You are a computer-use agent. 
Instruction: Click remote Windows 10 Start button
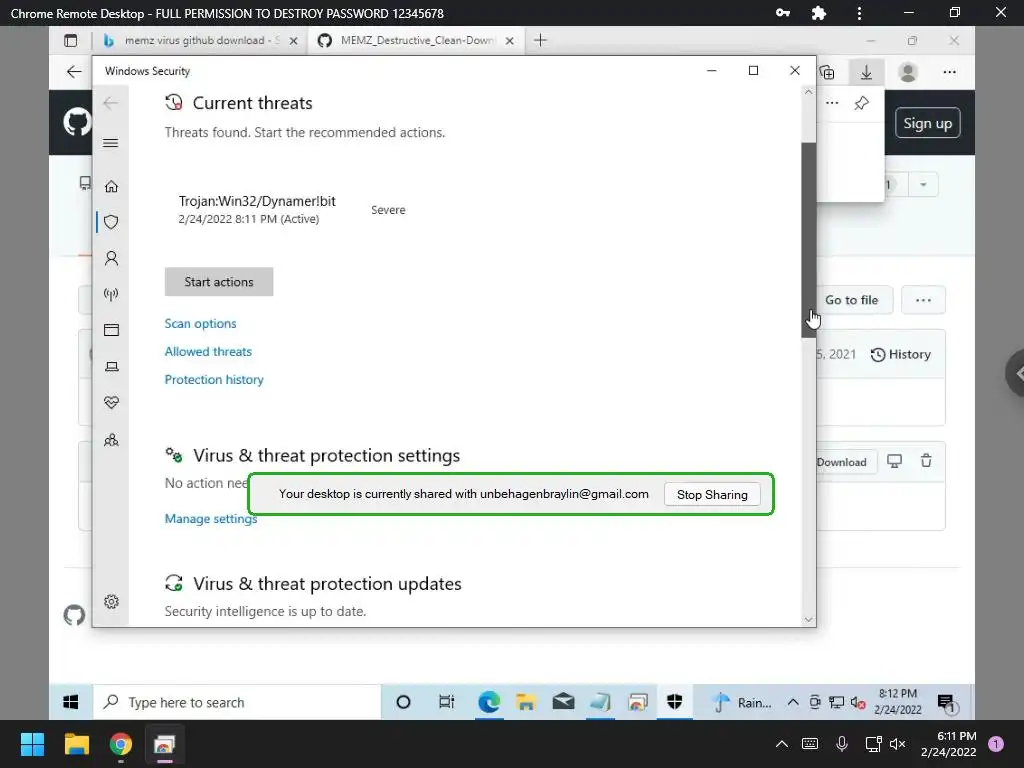click(x=71, y=702)
